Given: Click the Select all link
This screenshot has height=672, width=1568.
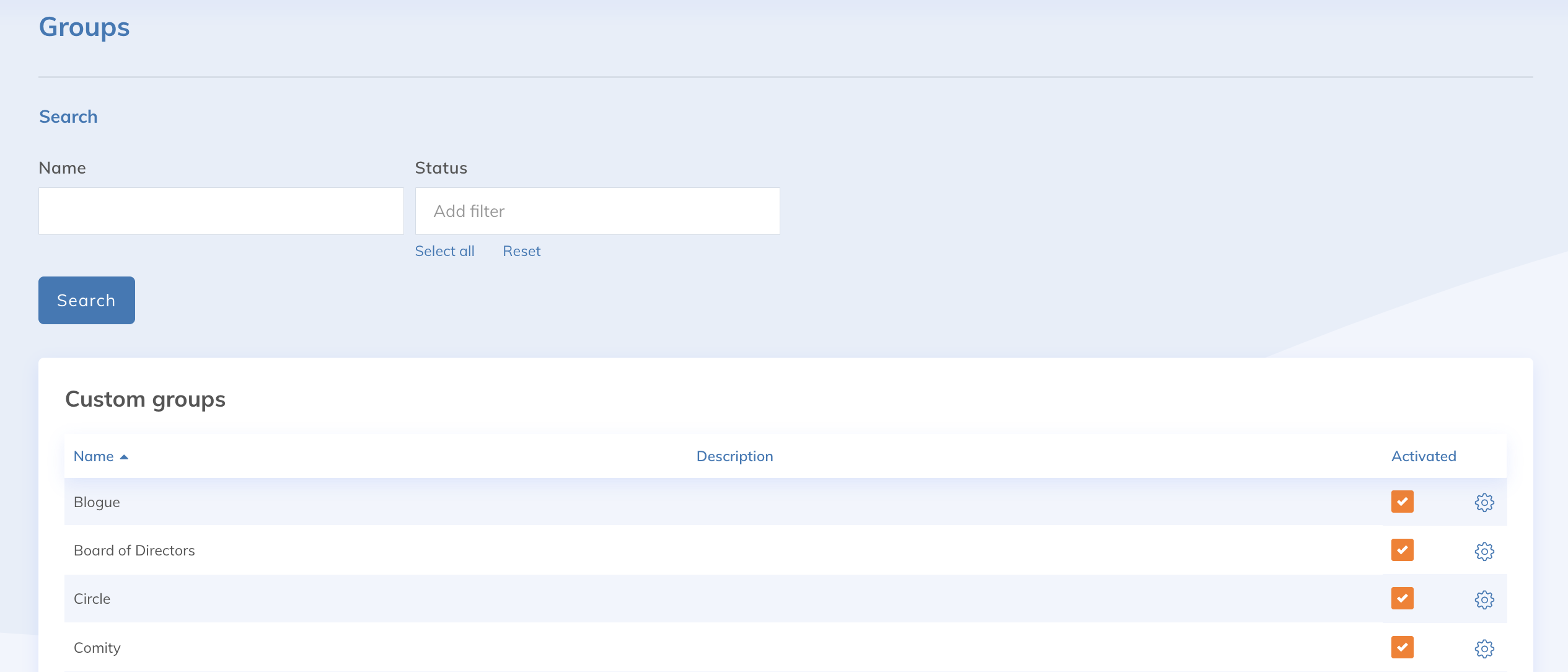Looking at the screenshot, I should (444, 251).
